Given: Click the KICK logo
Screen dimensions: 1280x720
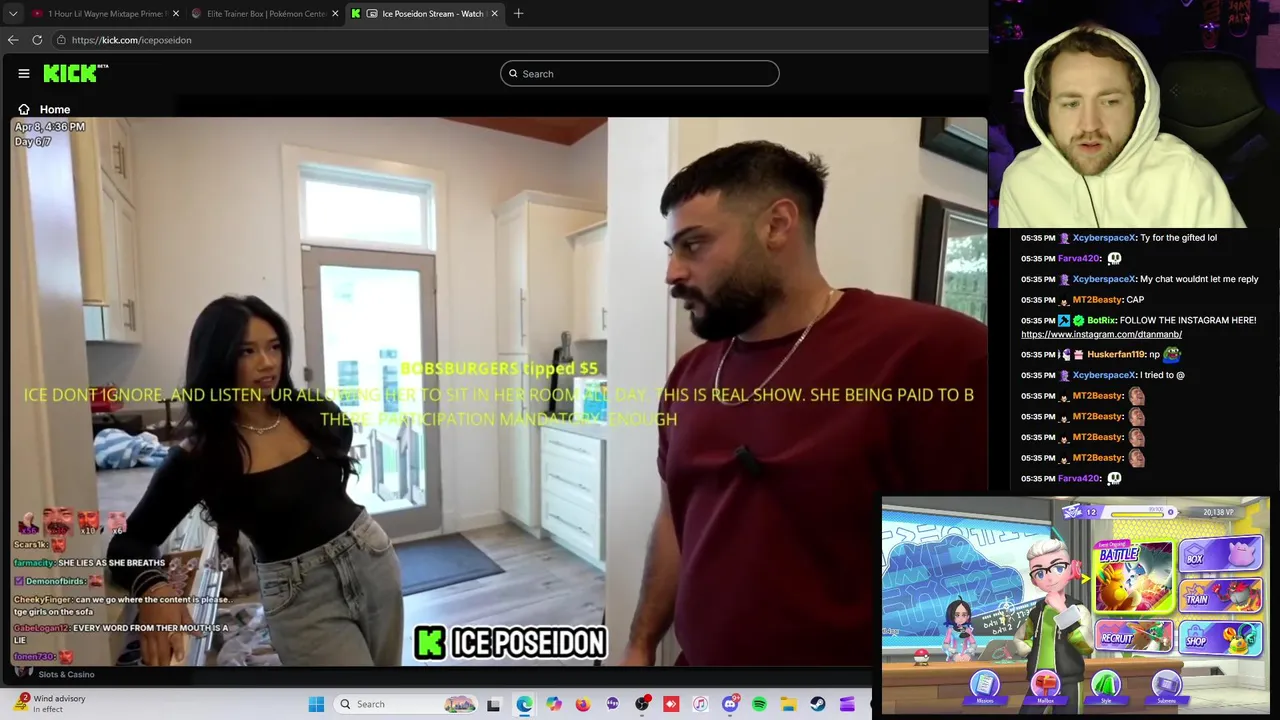Looking at the screenshot, I should point(75,73).
